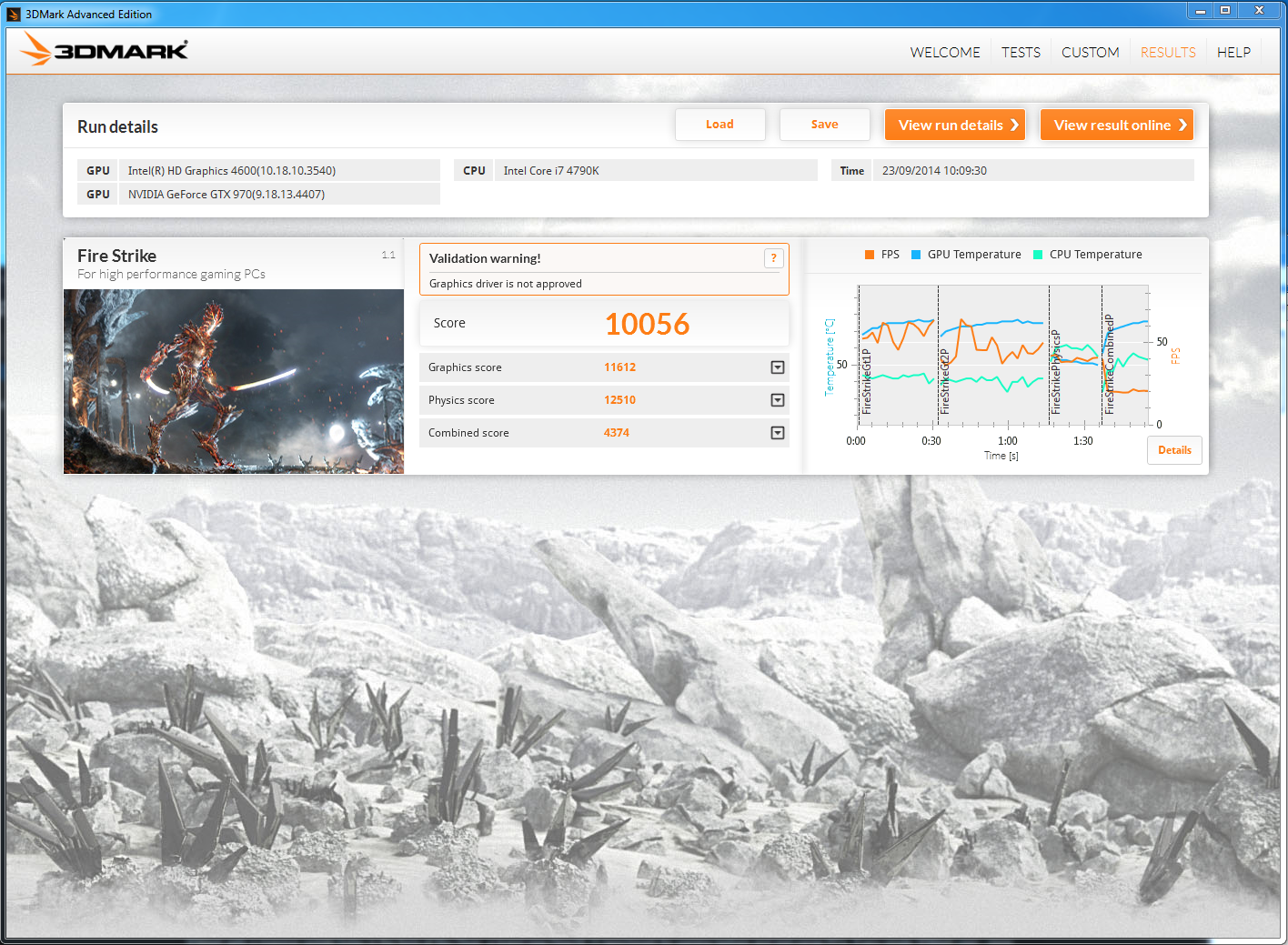The width and height of the screenshot is (1288, 945).
Task: Click 'For high performance gaming PCs' subtitle
Action: point(171,275)
